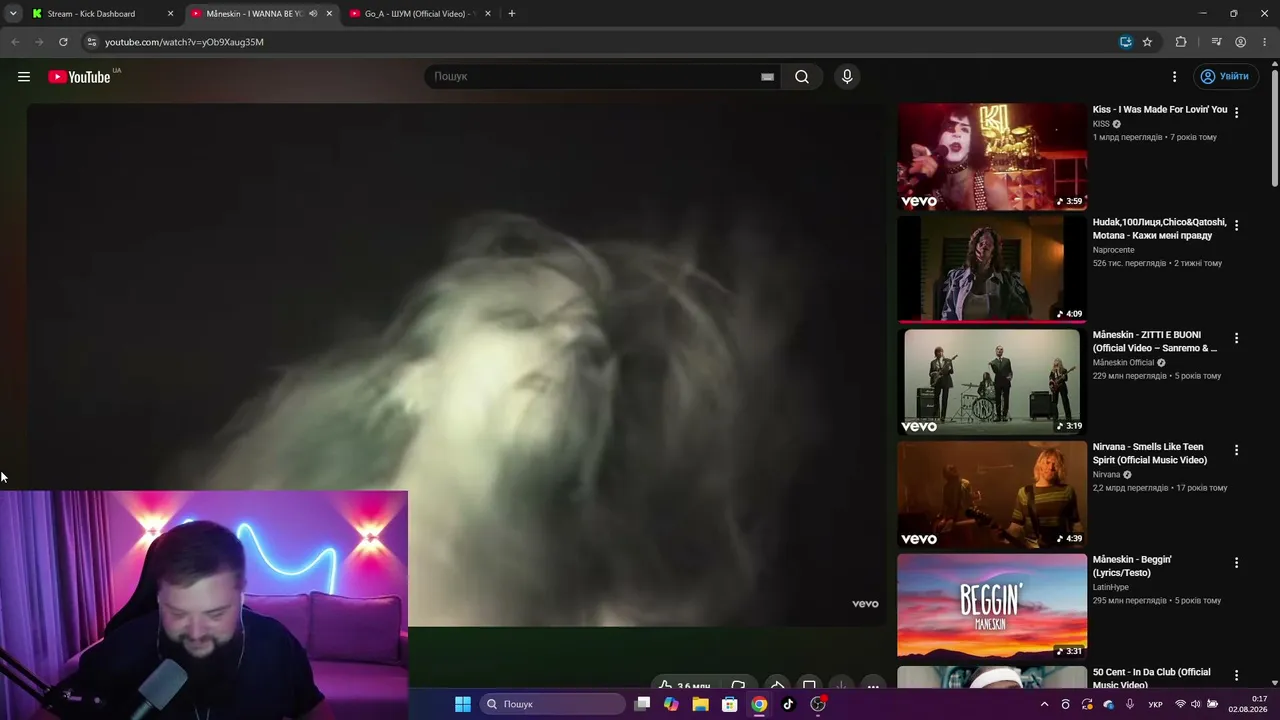The image size is (1280, 720).
Task: Visit the Måneskin Official channel name
Action: pos(1123,363)
